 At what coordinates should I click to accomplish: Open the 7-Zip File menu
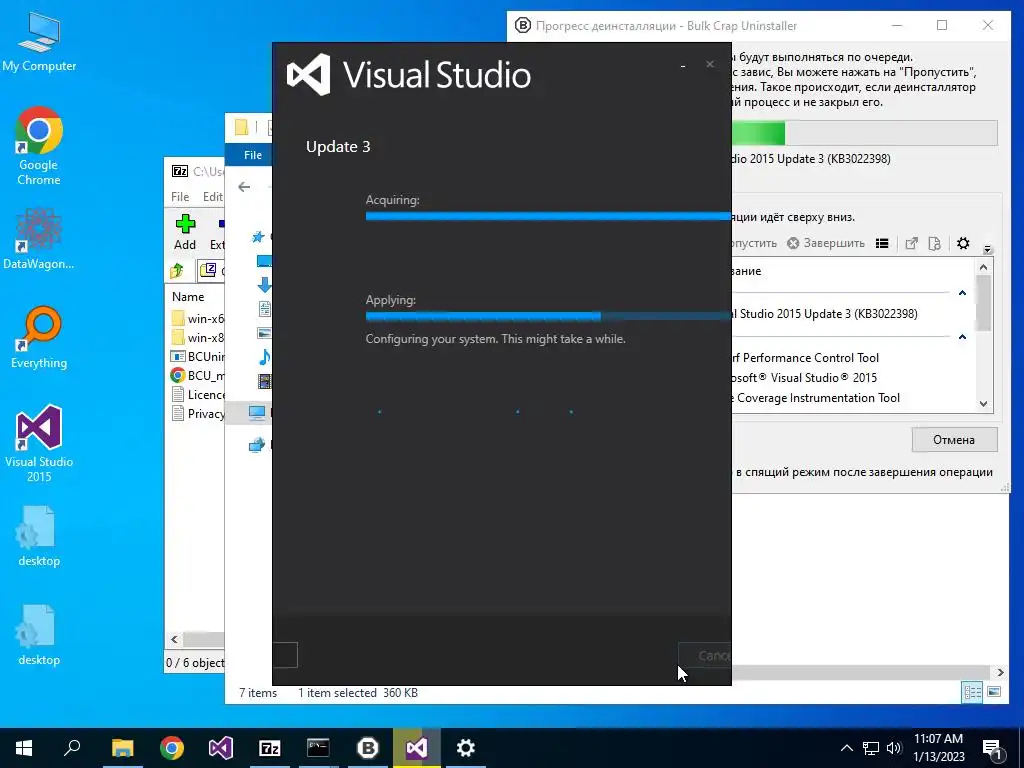coord(180,197)
